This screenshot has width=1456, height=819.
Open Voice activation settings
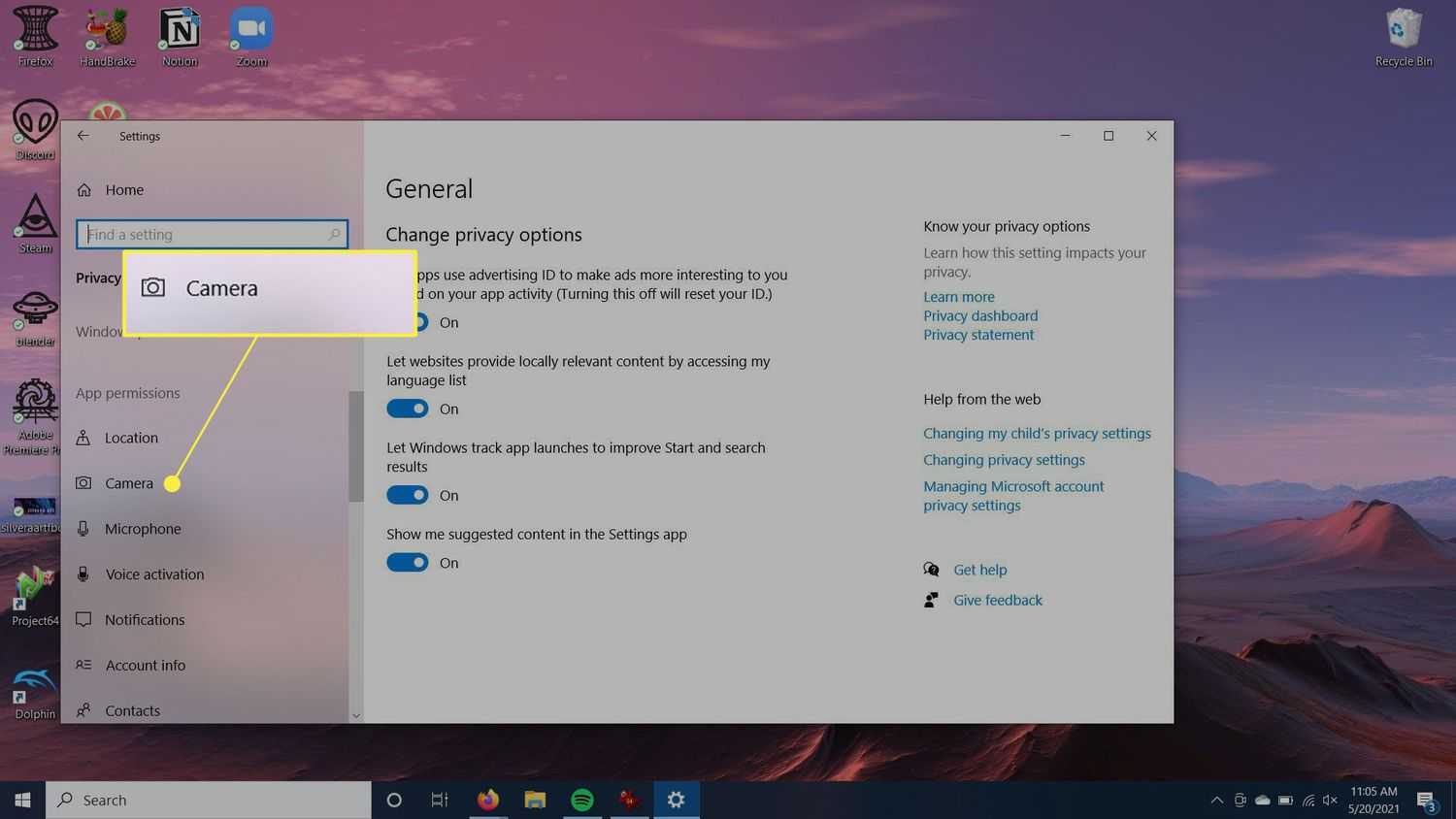click(x=154, y=574)
